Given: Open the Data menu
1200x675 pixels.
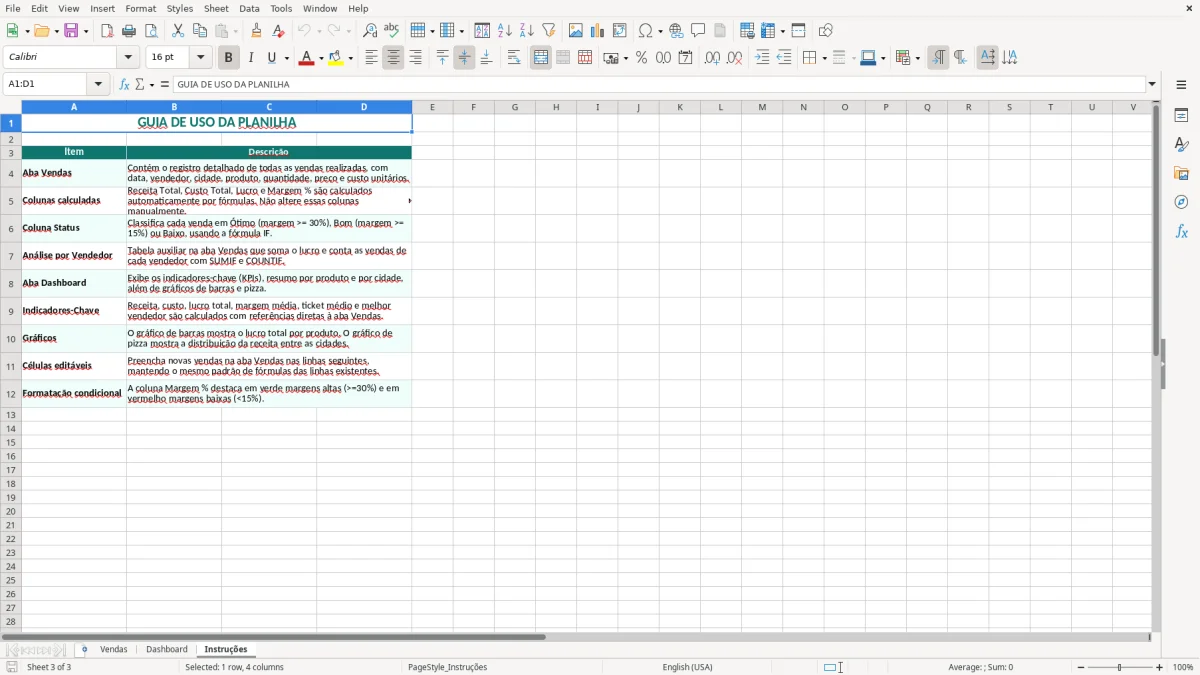Looking at the screenshot, I should 249,8.
